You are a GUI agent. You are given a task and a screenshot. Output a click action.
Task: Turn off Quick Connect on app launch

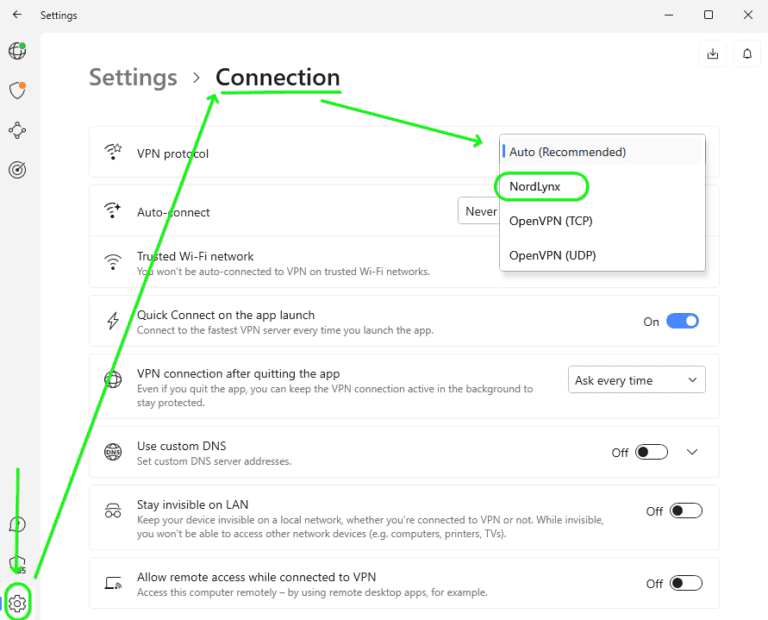[x=682, y=321]
